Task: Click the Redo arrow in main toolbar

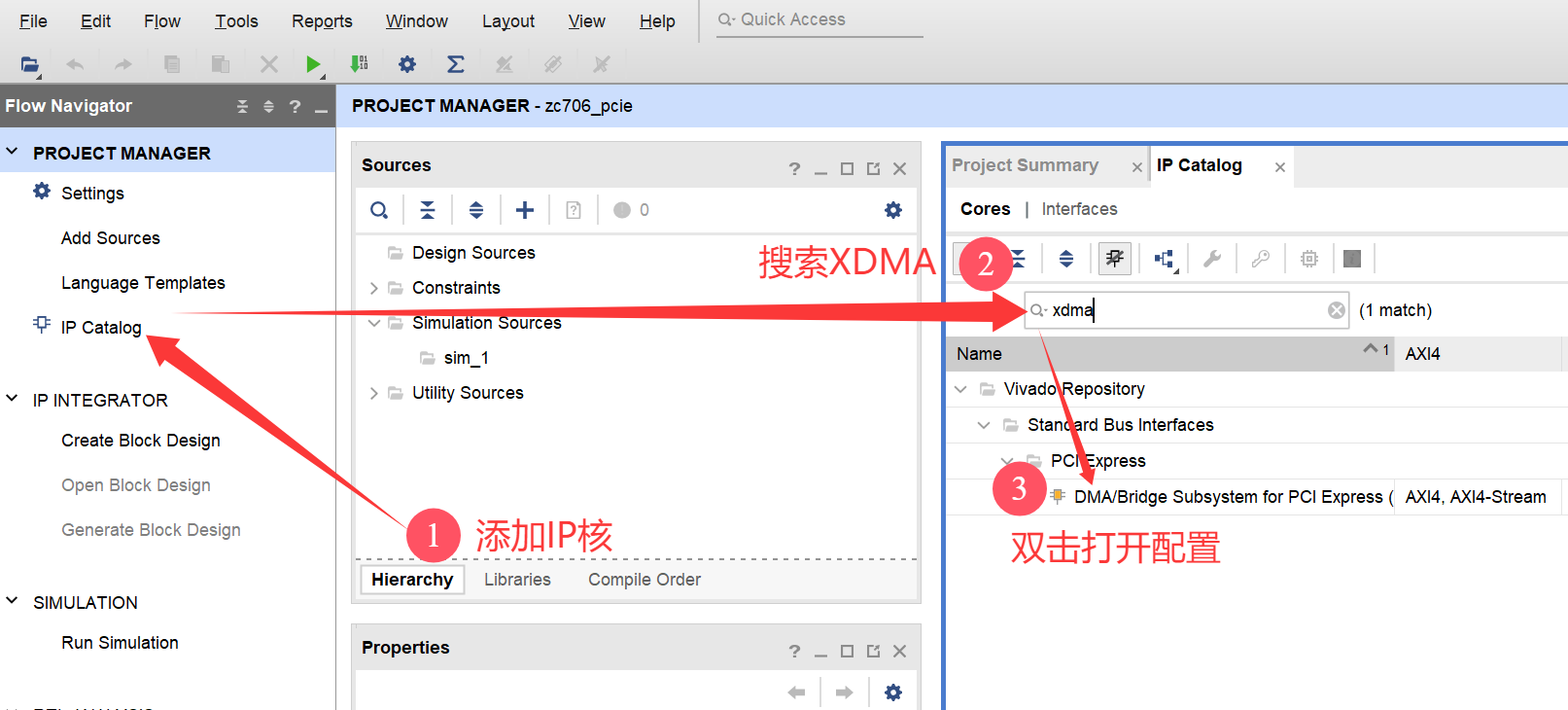Action: click(x=122, y=65)
